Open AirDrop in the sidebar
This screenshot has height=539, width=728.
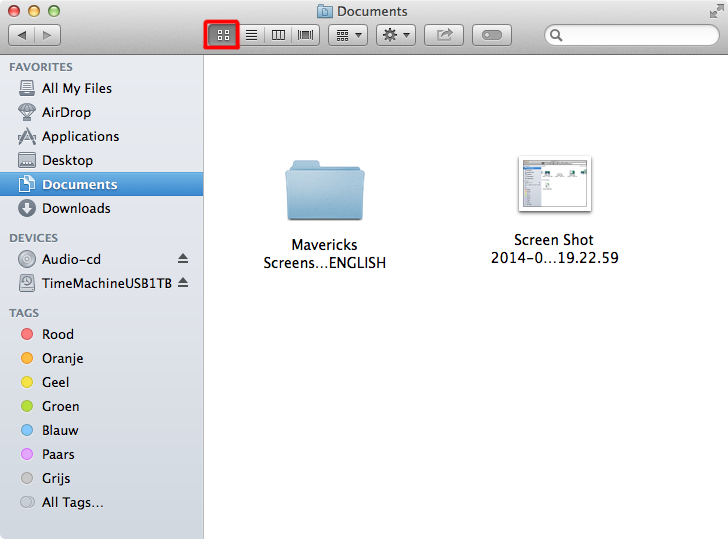(x=101, y=112)
